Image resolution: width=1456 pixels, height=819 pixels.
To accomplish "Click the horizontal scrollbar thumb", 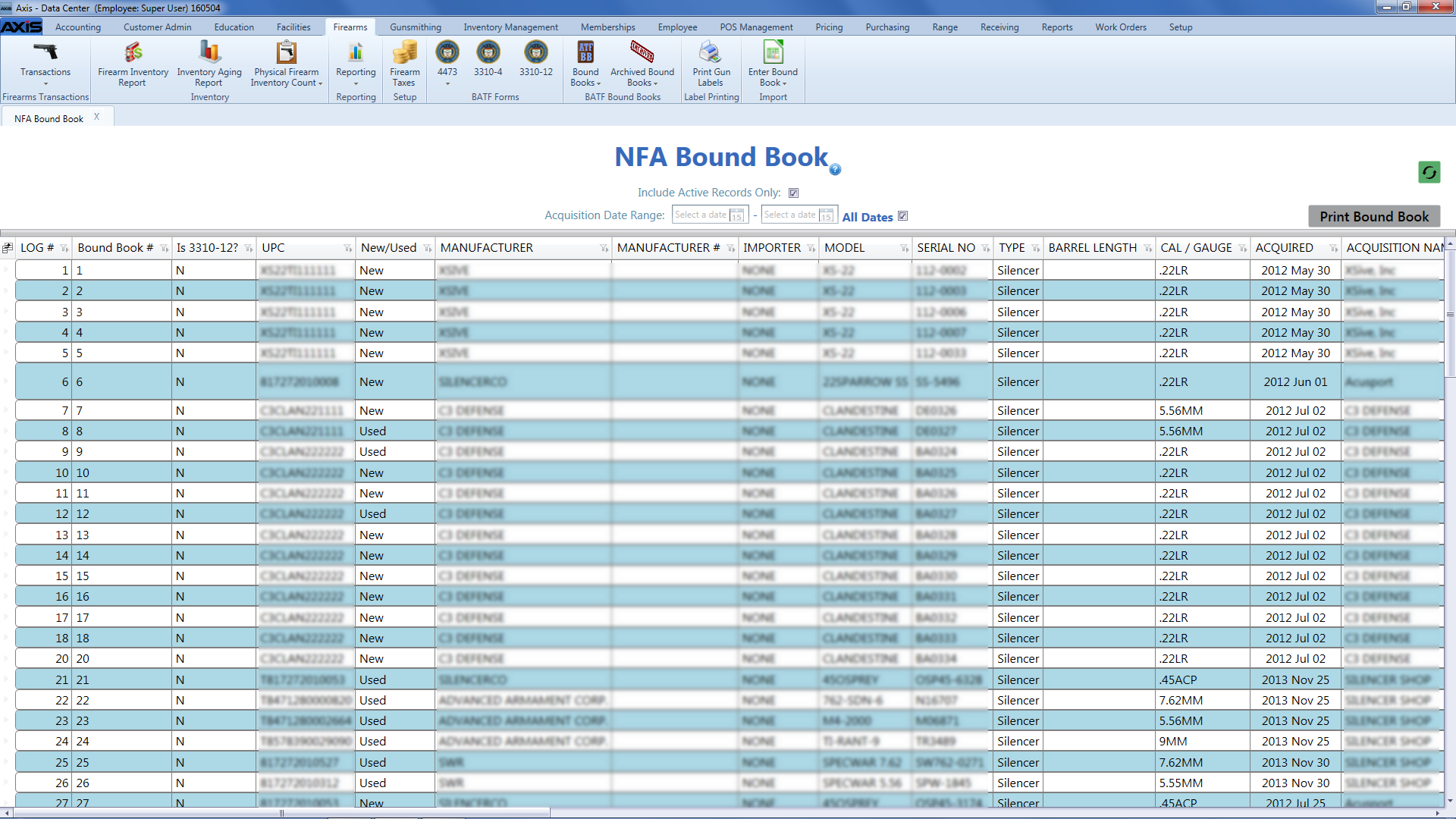I will [x=281, y=813].
